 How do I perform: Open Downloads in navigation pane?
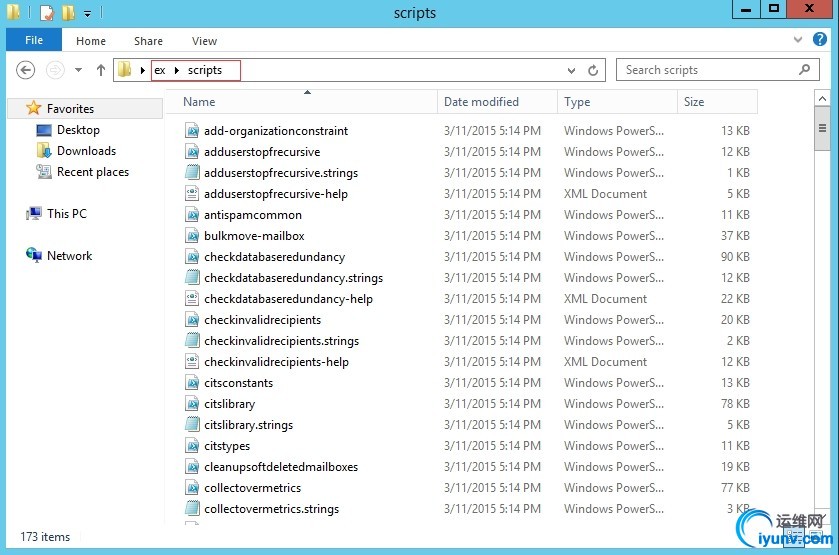[x=86, y=151]
